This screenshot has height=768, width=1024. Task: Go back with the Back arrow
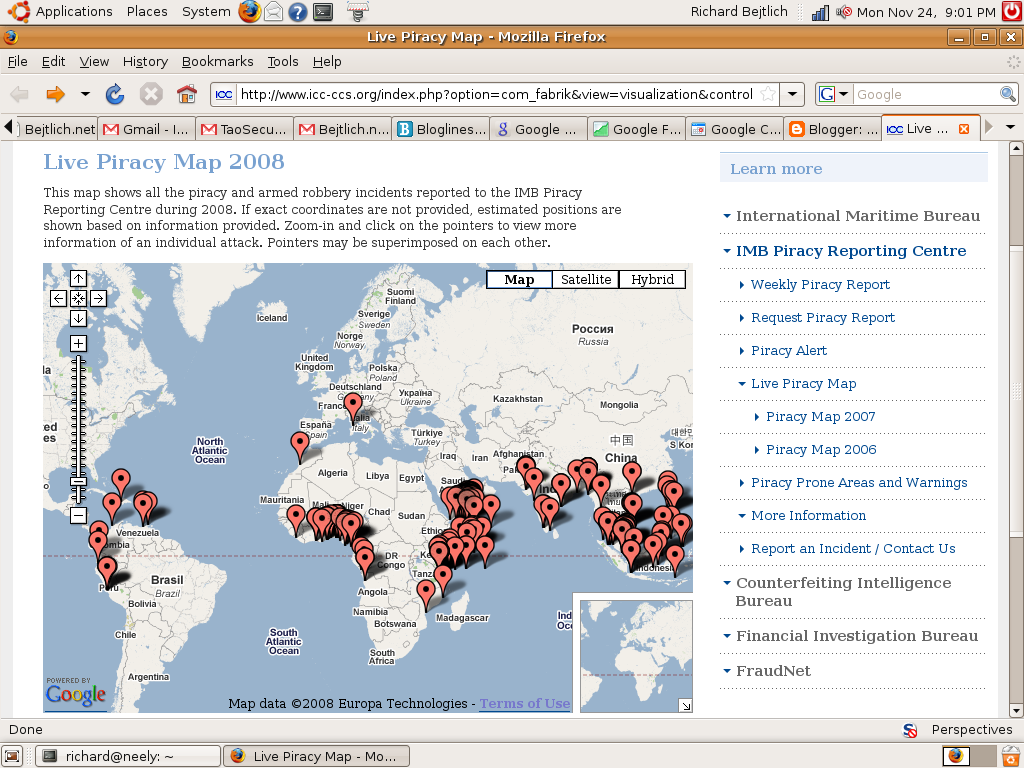[20, 95]
